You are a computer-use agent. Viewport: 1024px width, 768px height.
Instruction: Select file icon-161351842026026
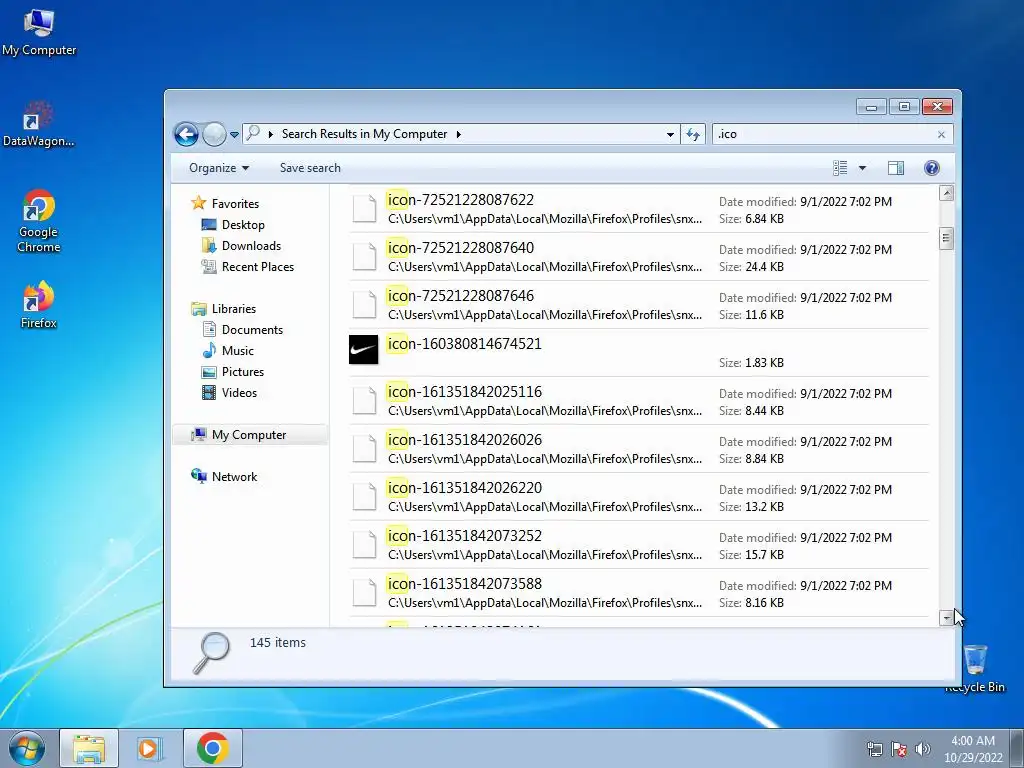(x=639, y=449)
